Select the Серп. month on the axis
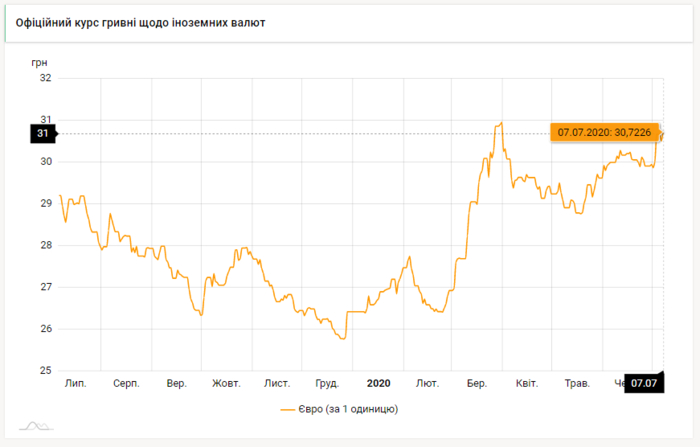The height and width of the screenshot is (447, 700). coord(126,383)
